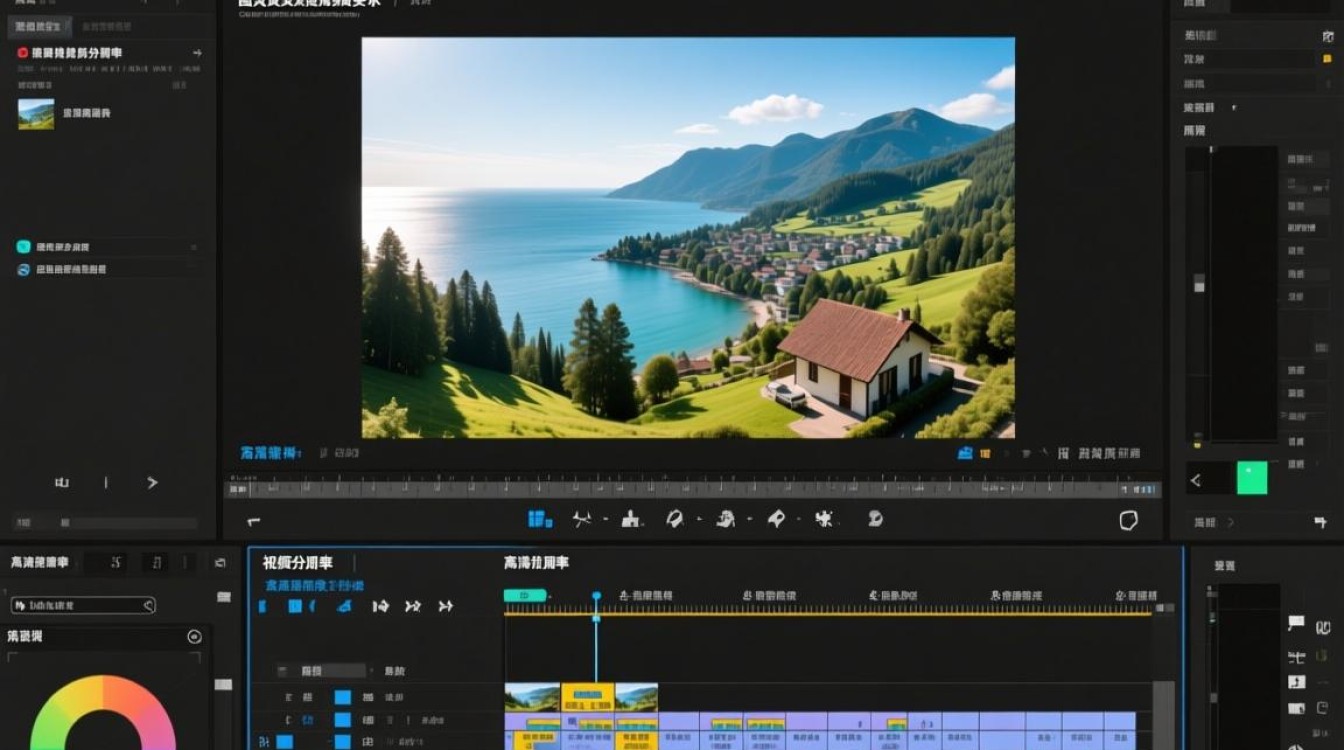Click the teal pill marker at timeline start

[x=525, y=596]
